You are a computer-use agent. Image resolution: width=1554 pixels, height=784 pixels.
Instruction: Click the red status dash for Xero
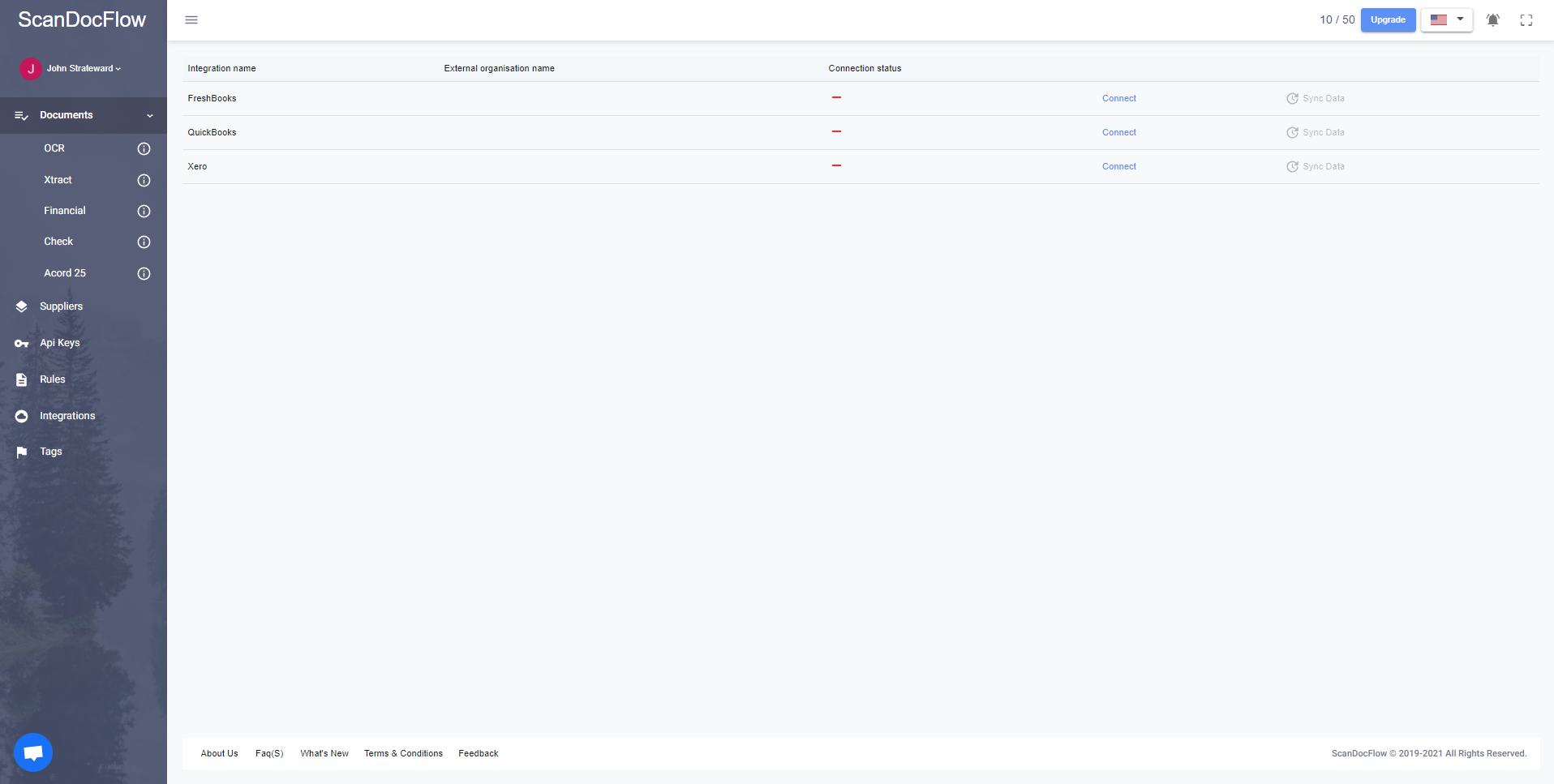point(836,166)
